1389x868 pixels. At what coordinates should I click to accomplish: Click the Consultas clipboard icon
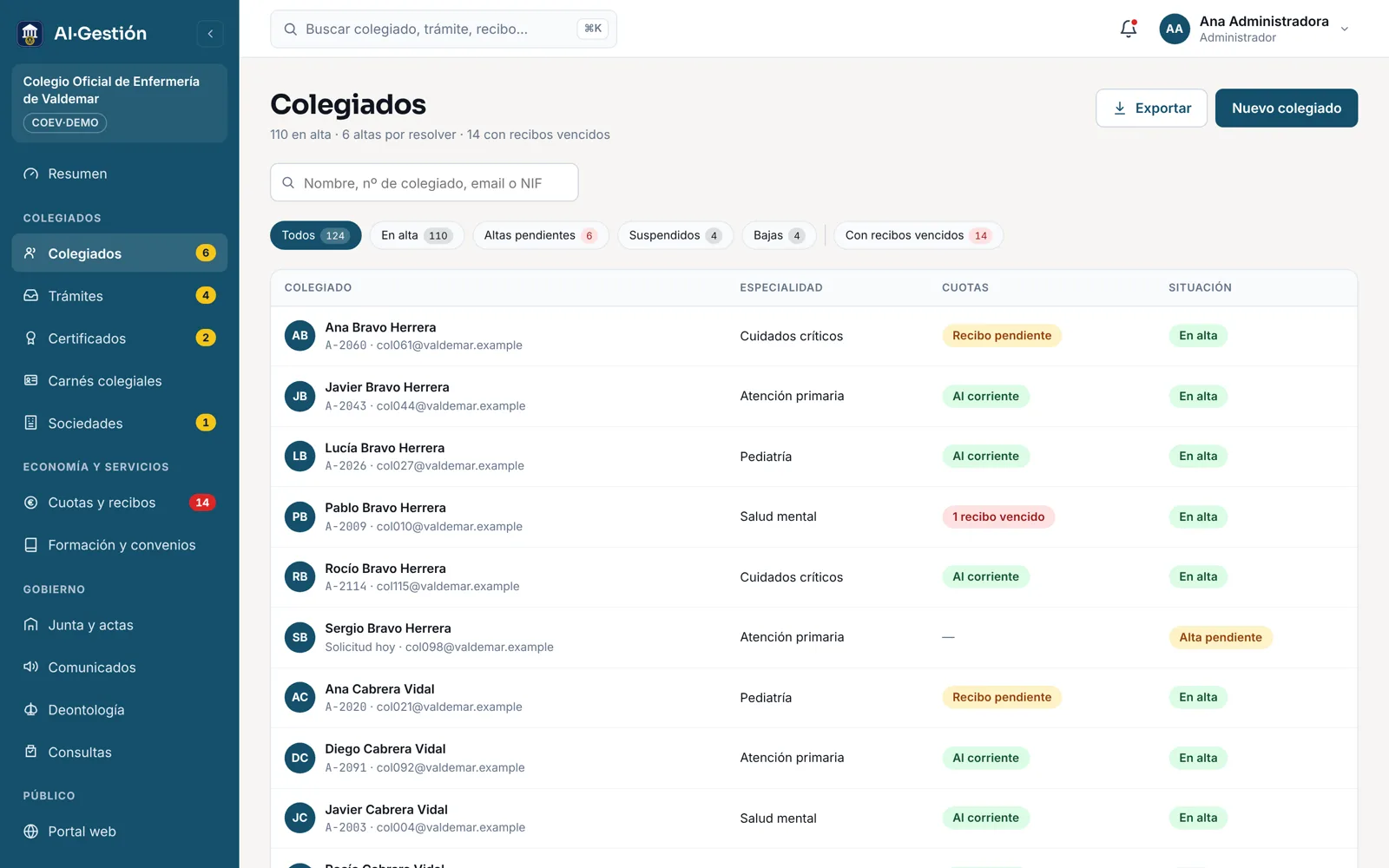tap(31, 753)
